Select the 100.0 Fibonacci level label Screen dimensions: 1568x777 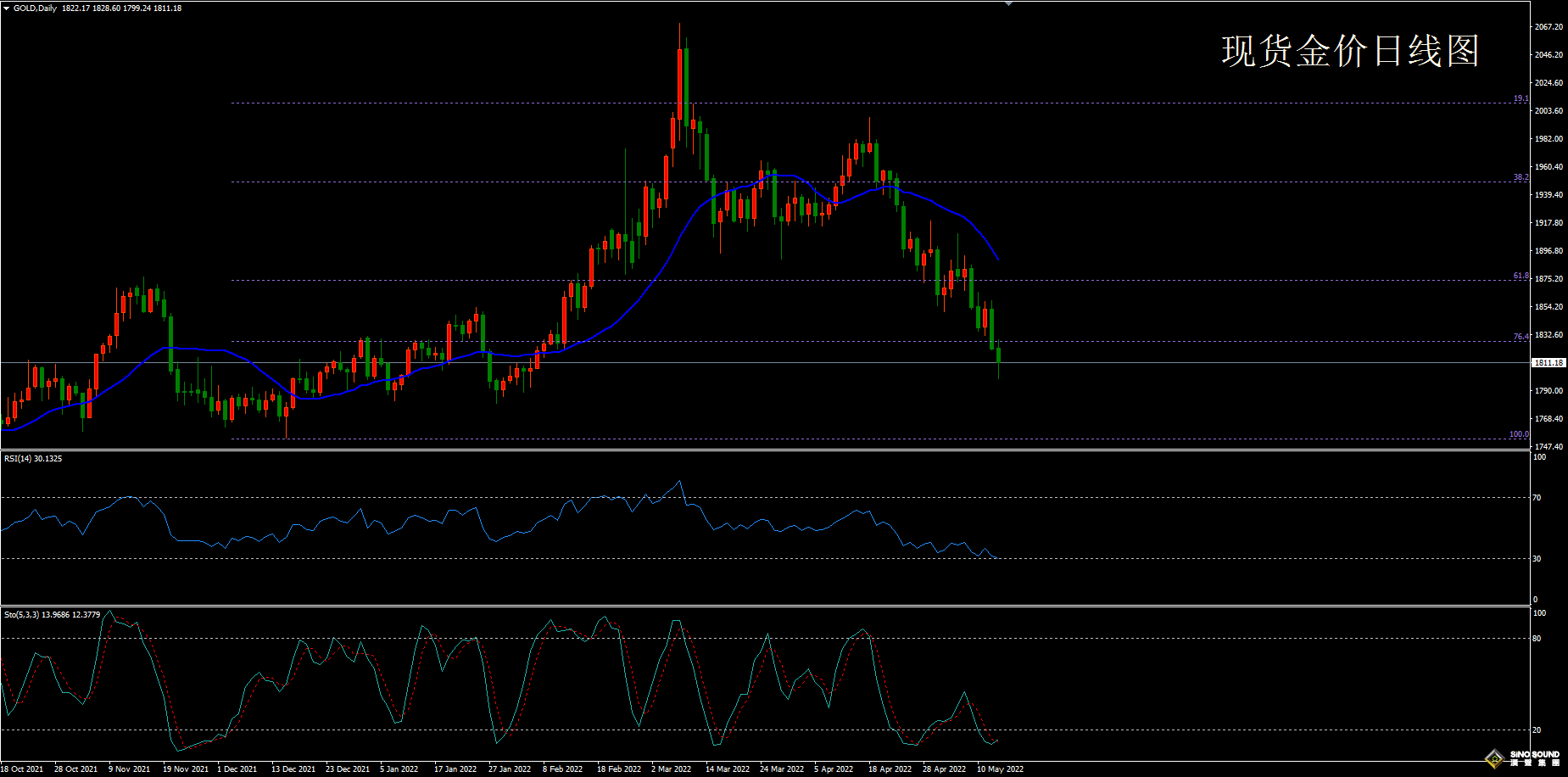1518,434
